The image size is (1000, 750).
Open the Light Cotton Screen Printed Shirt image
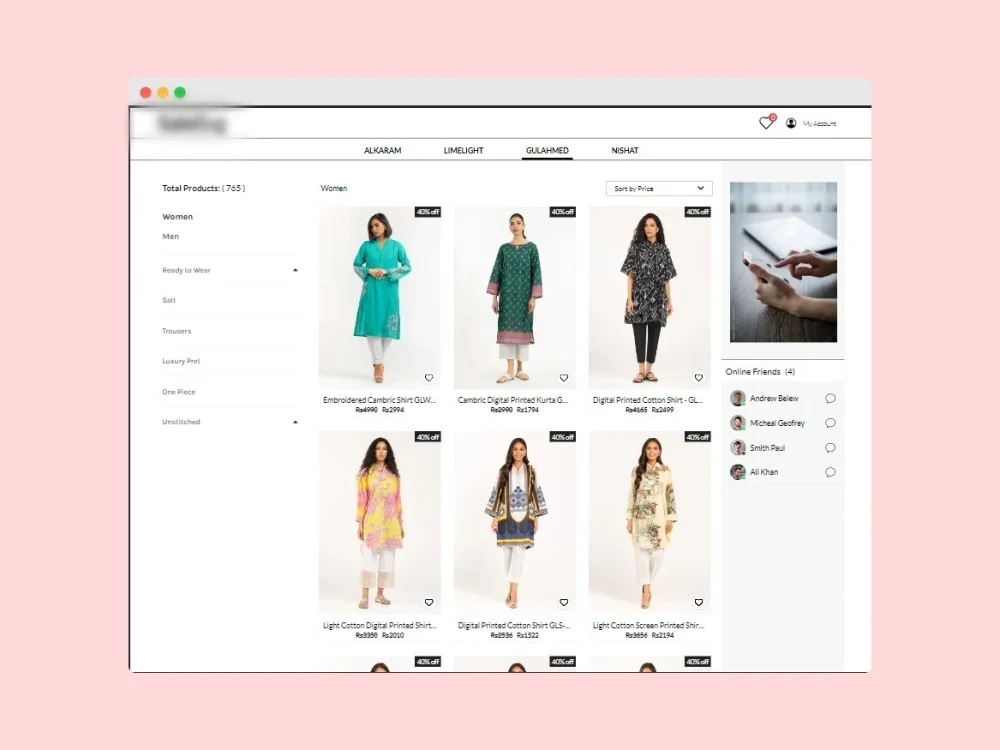pyautogui.click(x=650, y=522)
